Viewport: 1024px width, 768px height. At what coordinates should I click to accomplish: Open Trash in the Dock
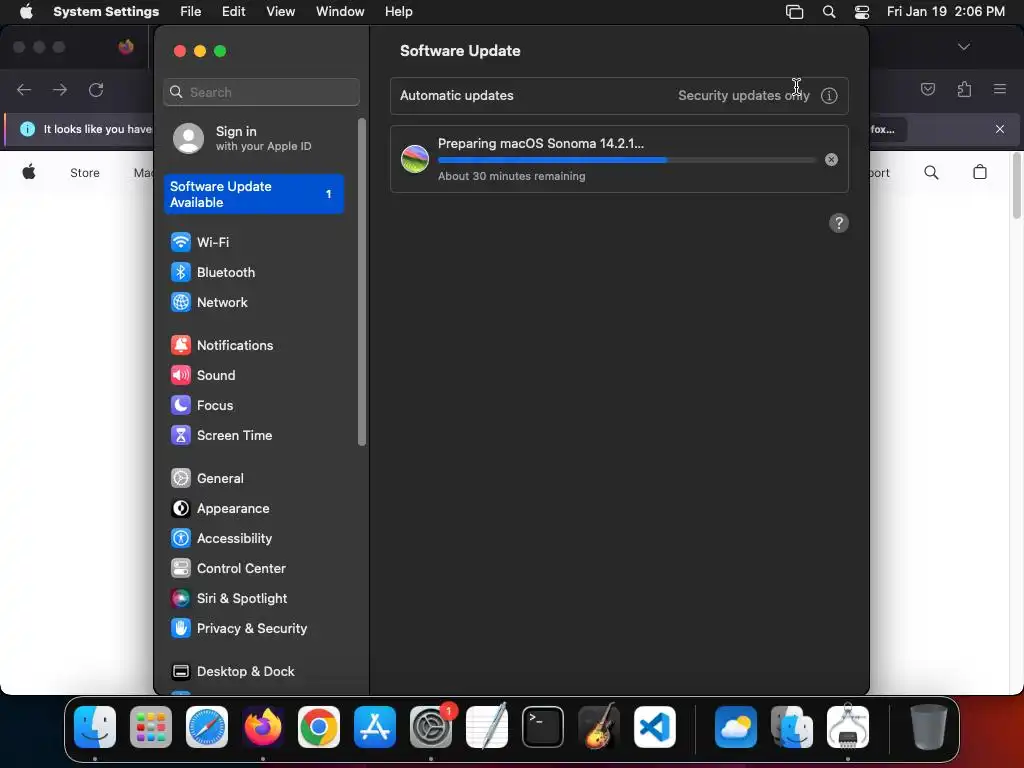[x=929, y=727]
